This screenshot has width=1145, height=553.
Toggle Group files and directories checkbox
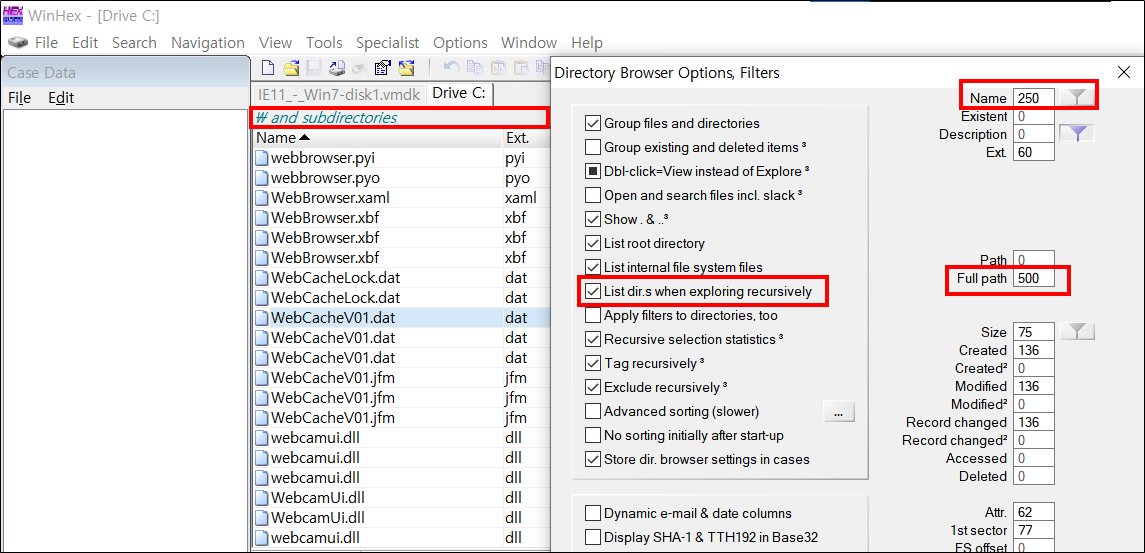click(x=592, y=123)
